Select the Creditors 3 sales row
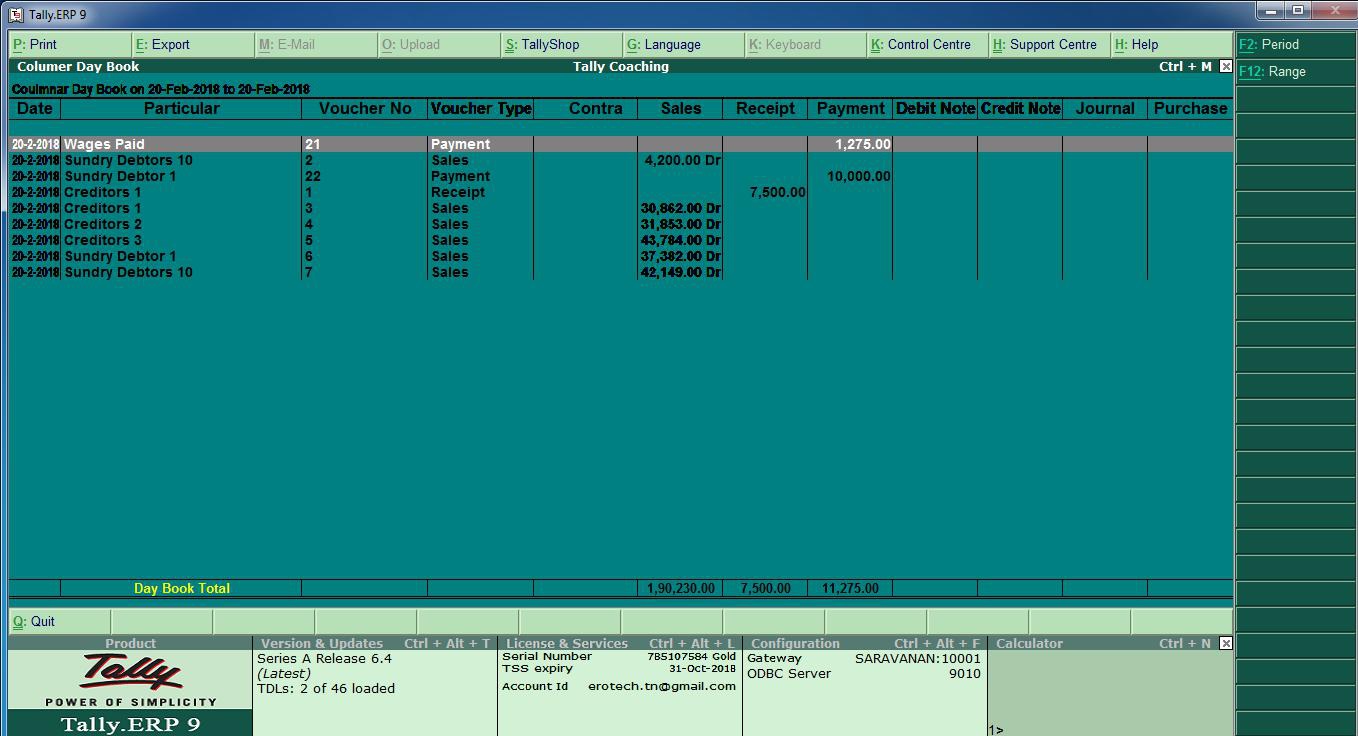 [621, 240]
